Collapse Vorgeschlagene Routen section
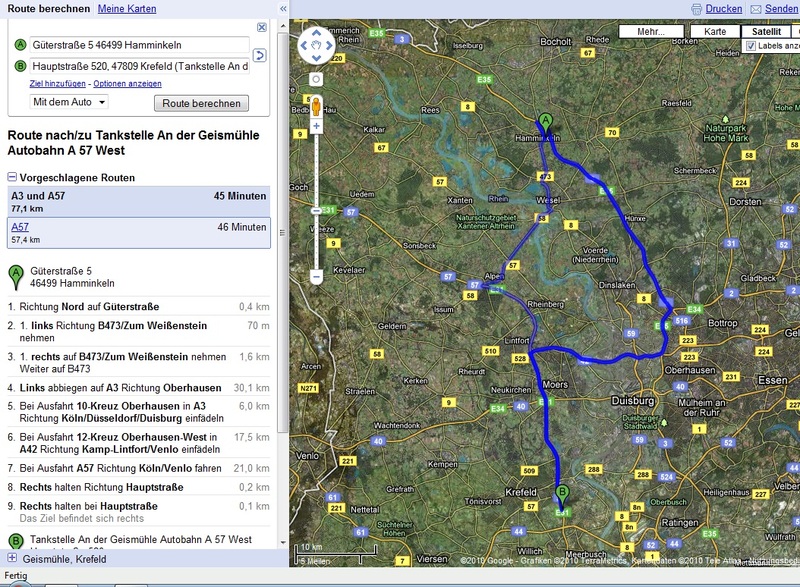The image size is (800, 587). tap(12, 177)
